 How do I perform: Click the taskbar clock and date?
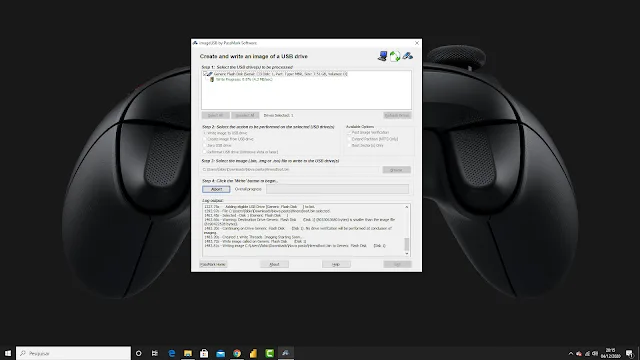(x=611, y=353)
